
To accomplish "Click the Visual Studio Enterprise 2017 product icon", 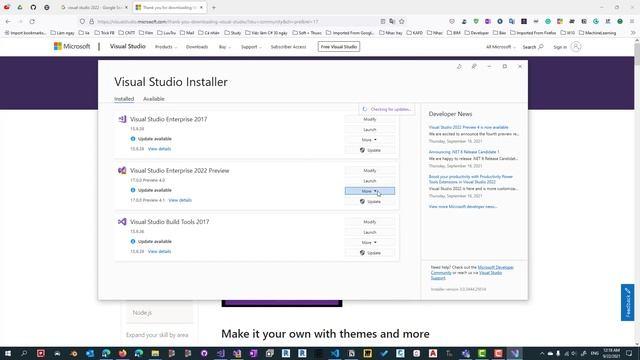I will click(x=122, y=119).
